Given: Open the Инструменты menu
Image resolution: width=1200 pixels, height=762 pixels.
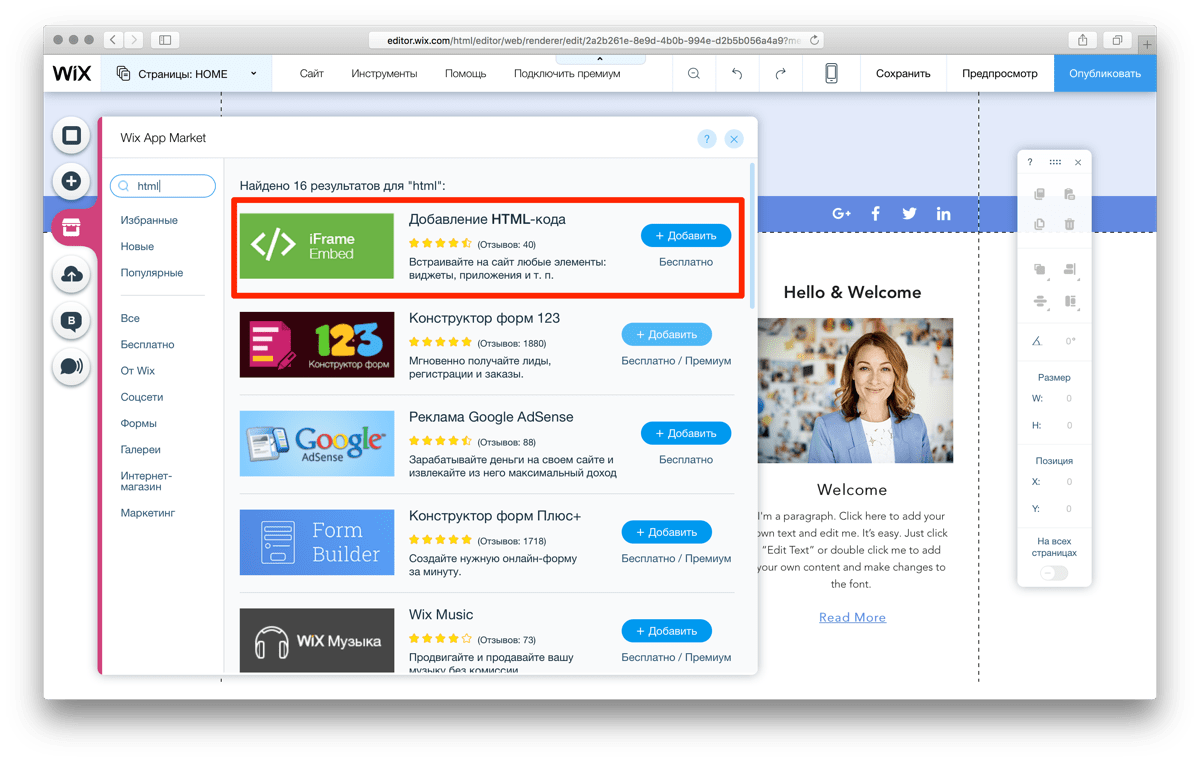Looking at the screenshot, I should tap(384, 73).
